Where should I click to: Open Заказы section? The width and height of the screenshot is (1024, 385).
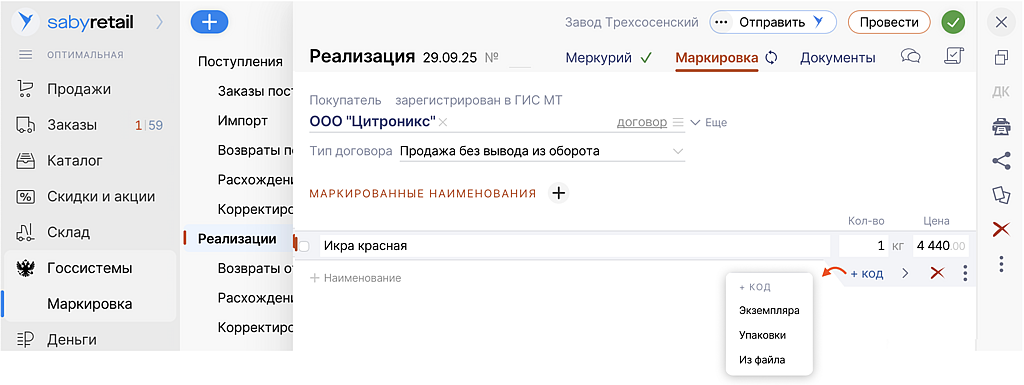(72, 125)
